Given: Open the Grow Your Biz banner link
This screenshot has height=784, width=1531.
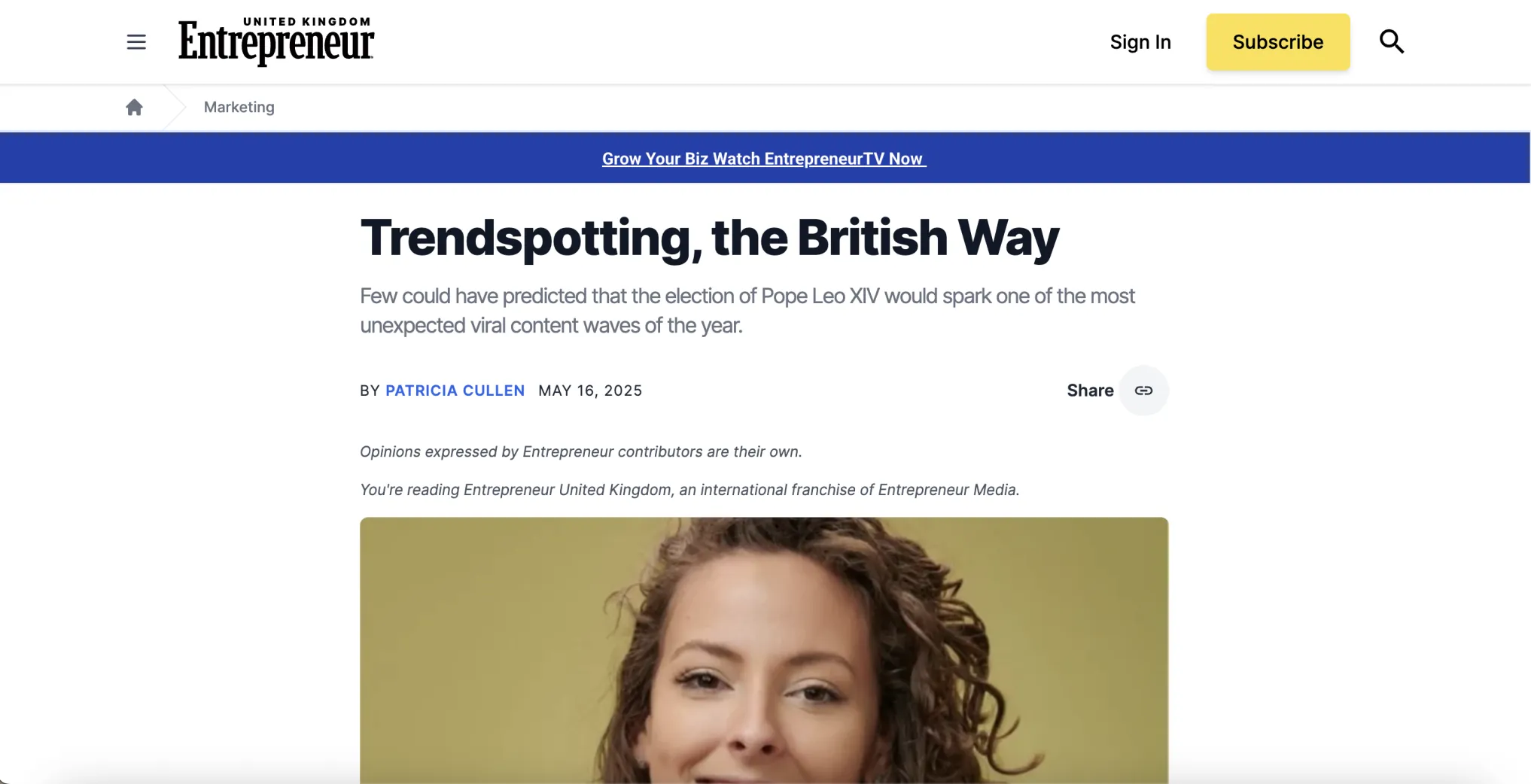Looking at the screenshot, I should click(763, 158).
